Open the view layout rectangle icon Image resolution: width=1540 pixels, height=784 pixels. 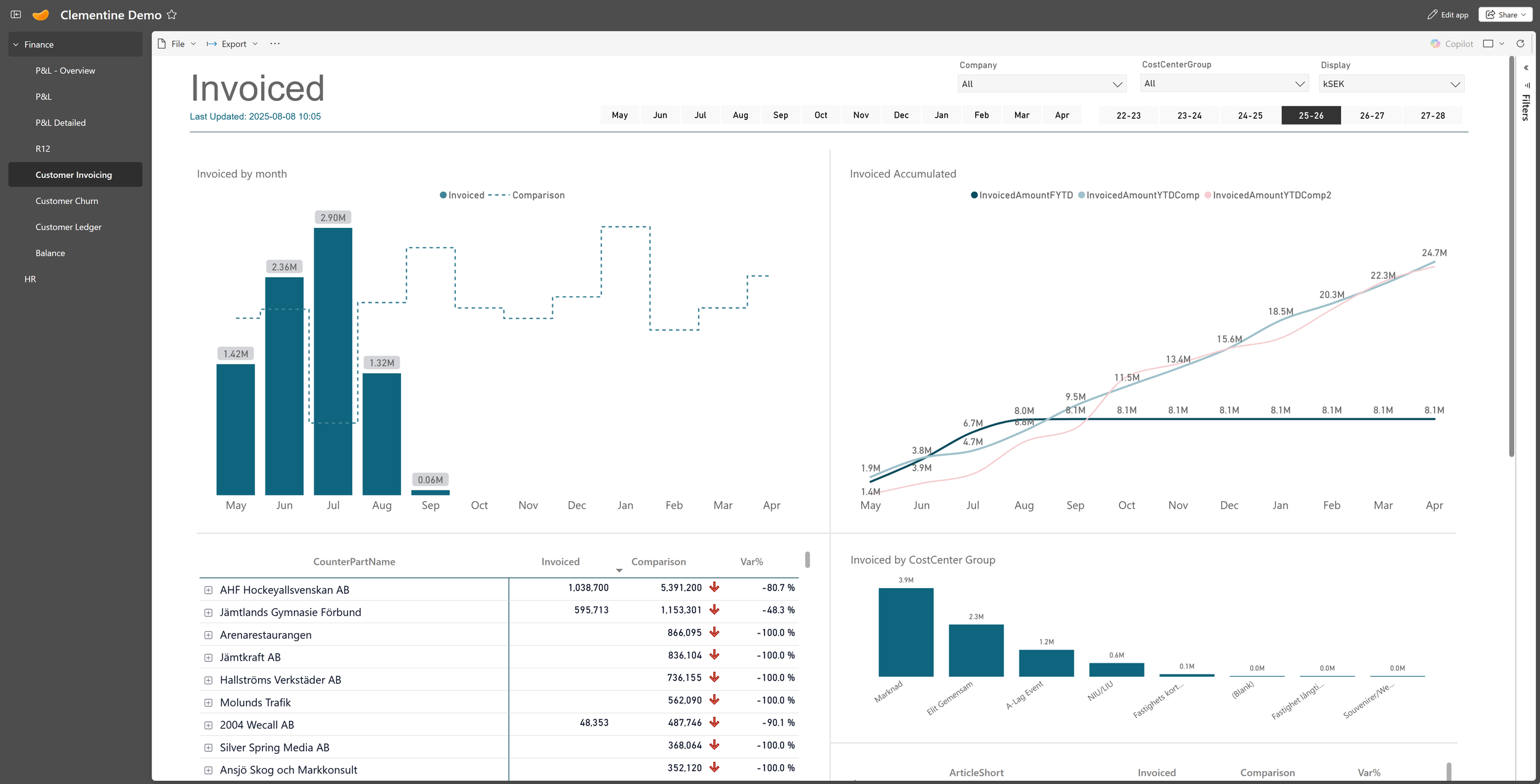(x=1488, y=44)
